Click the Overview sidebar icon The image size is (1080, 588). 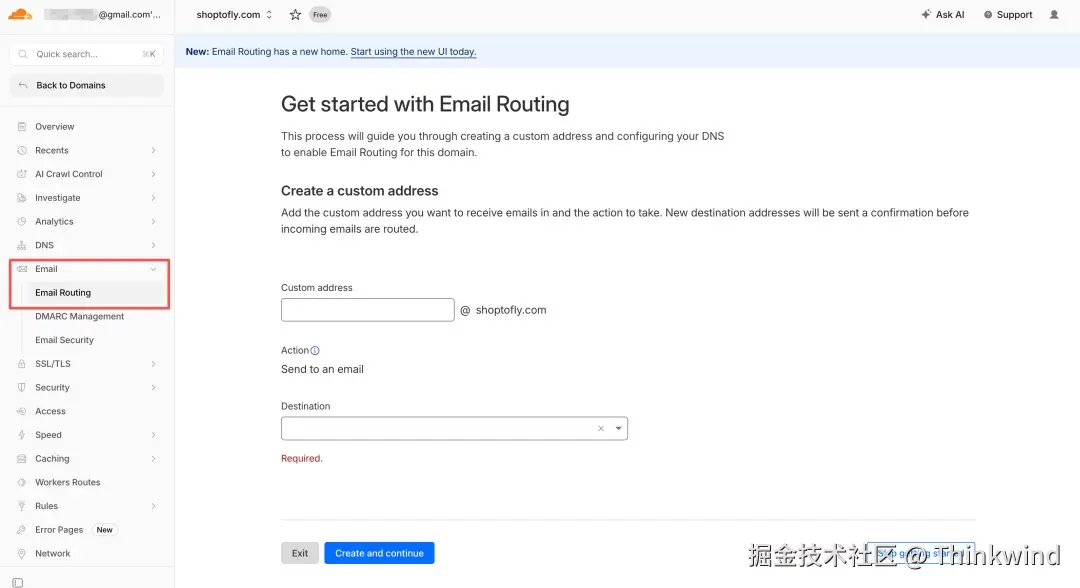(21, 127)
